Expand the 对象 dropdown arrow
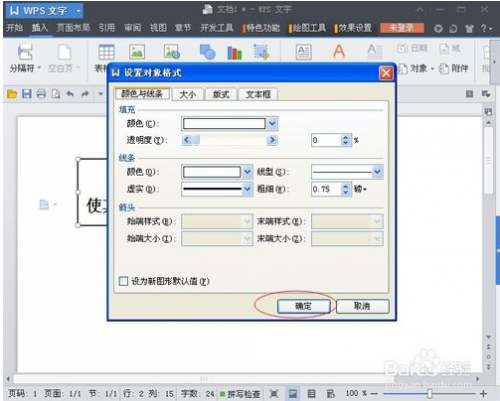The width and height of the screenshot is (500, 401). click(x=432, y=69)
